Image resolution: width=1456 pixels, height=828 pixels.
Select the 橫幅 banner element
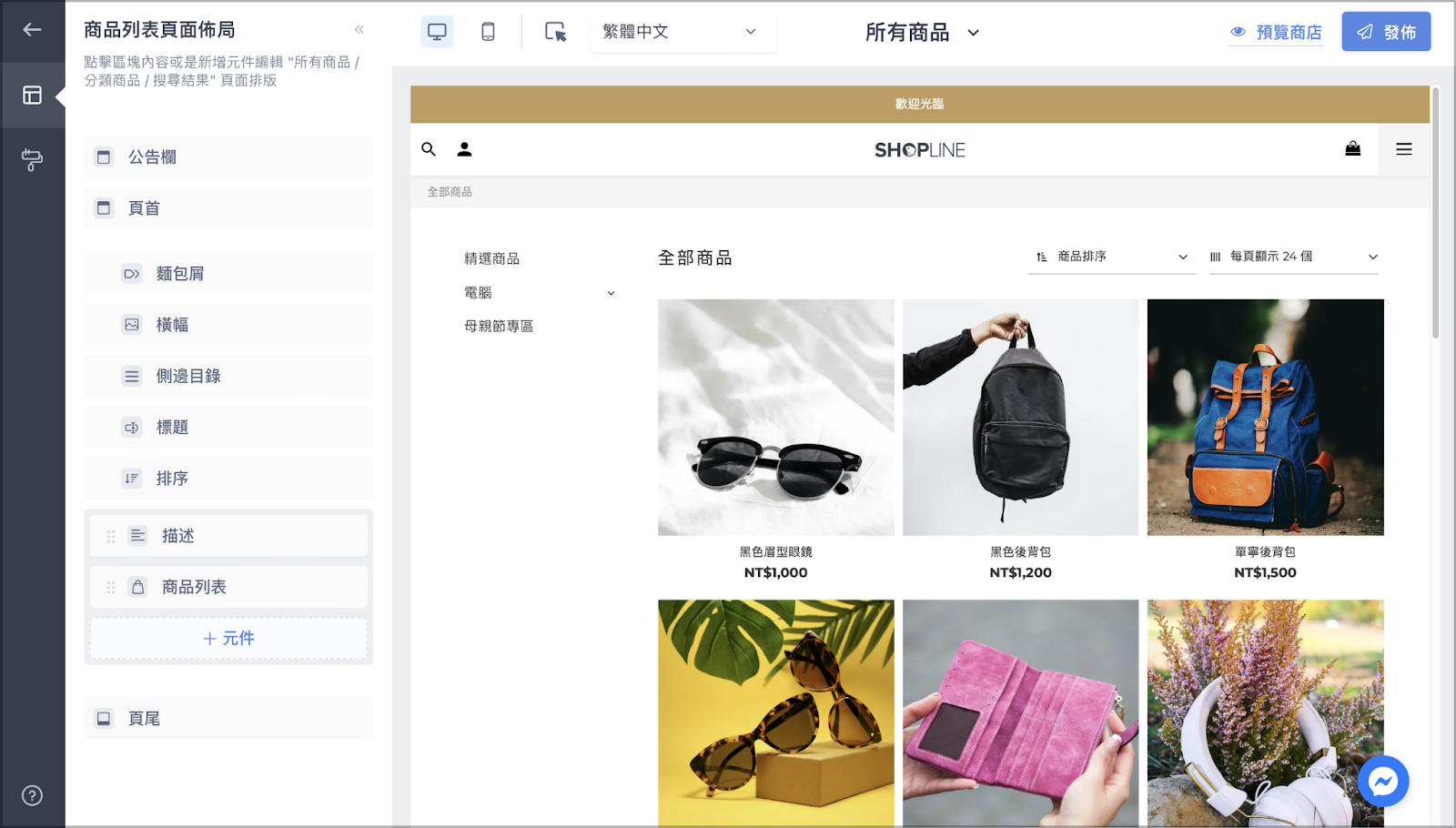[x=228, y=325]
